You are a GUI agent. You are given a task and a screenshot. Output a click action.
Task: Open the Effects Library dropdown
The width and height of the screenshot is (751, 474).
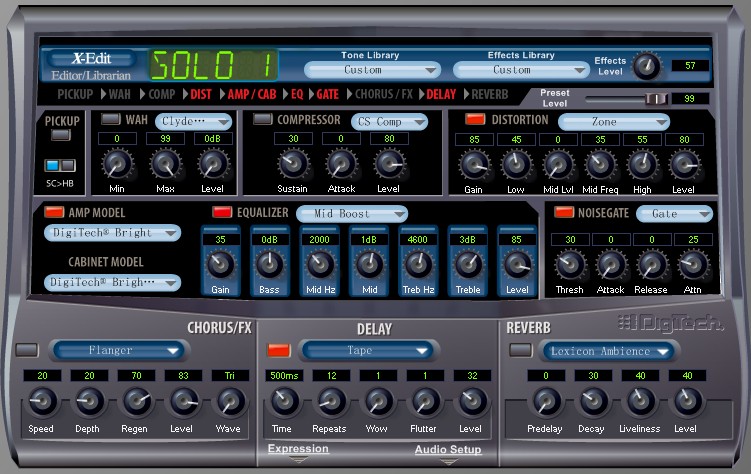pyautogui.click(x=521, y=70)
